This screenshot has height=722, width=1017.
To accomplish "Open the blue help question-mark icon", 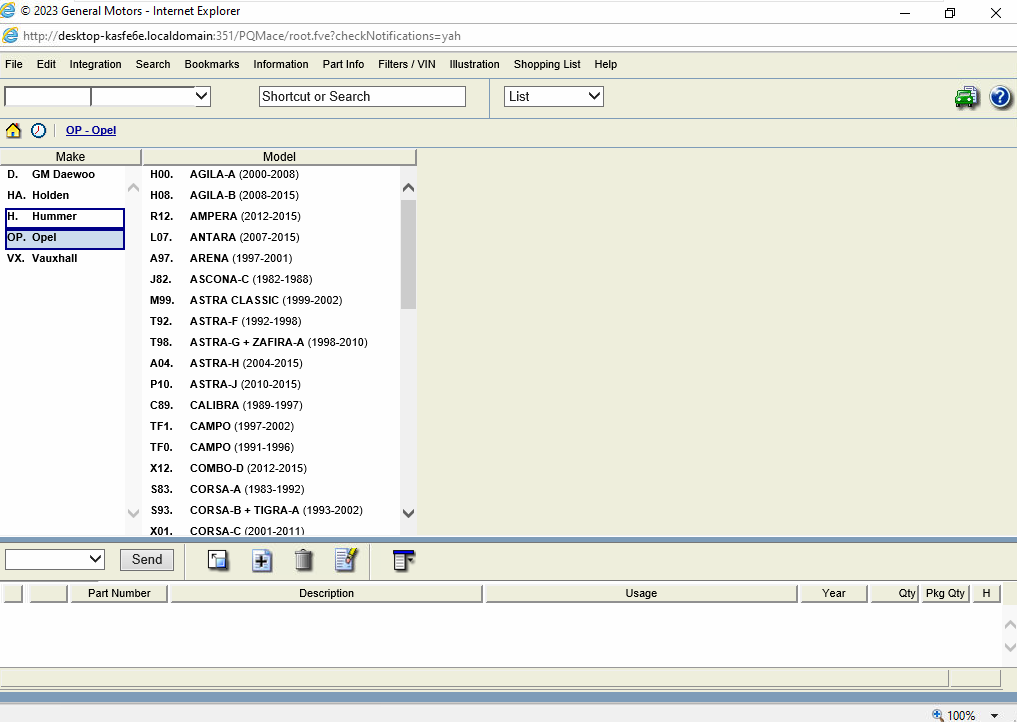I will click(1000, 97).
